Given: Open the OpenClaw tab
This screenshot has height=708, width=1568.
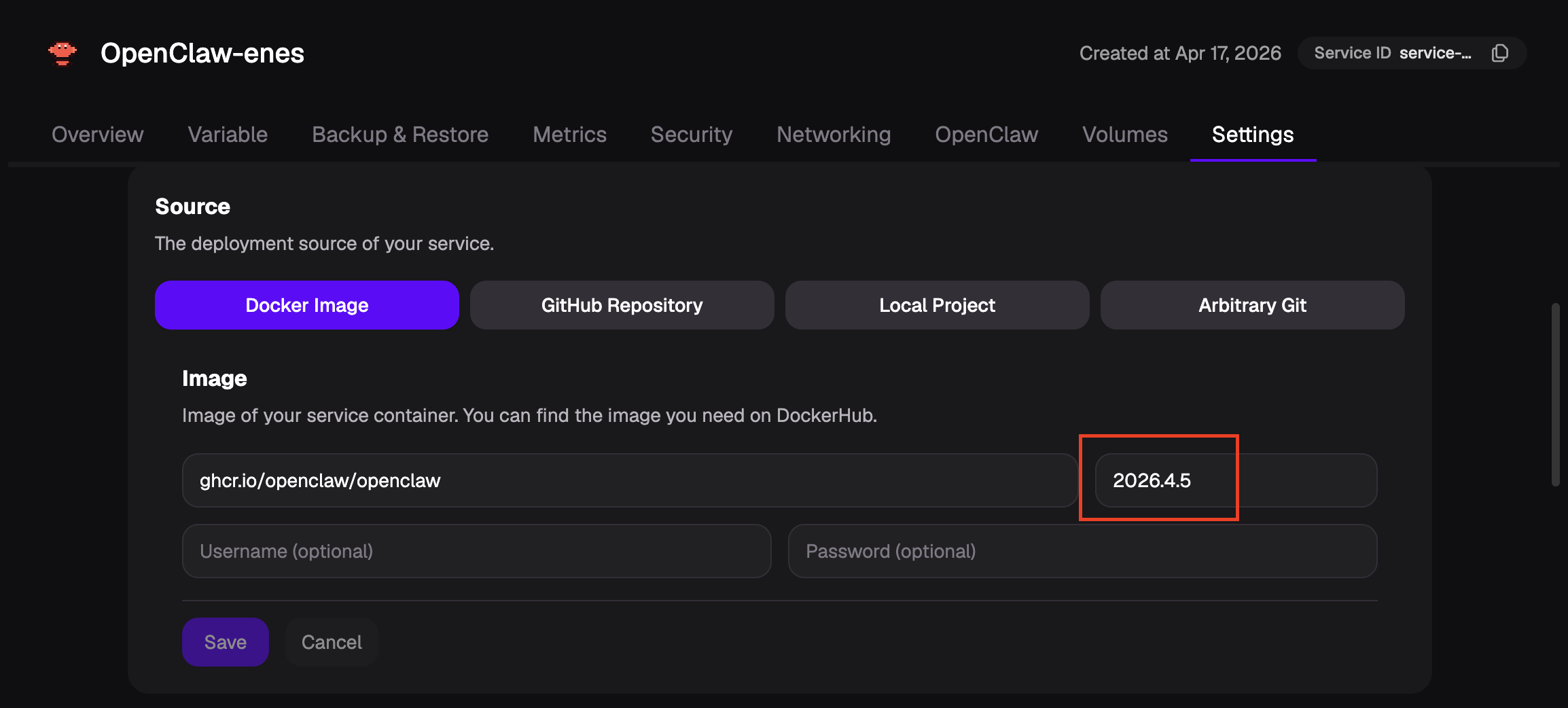Looking at the screenshot, I should pos(986,135).
